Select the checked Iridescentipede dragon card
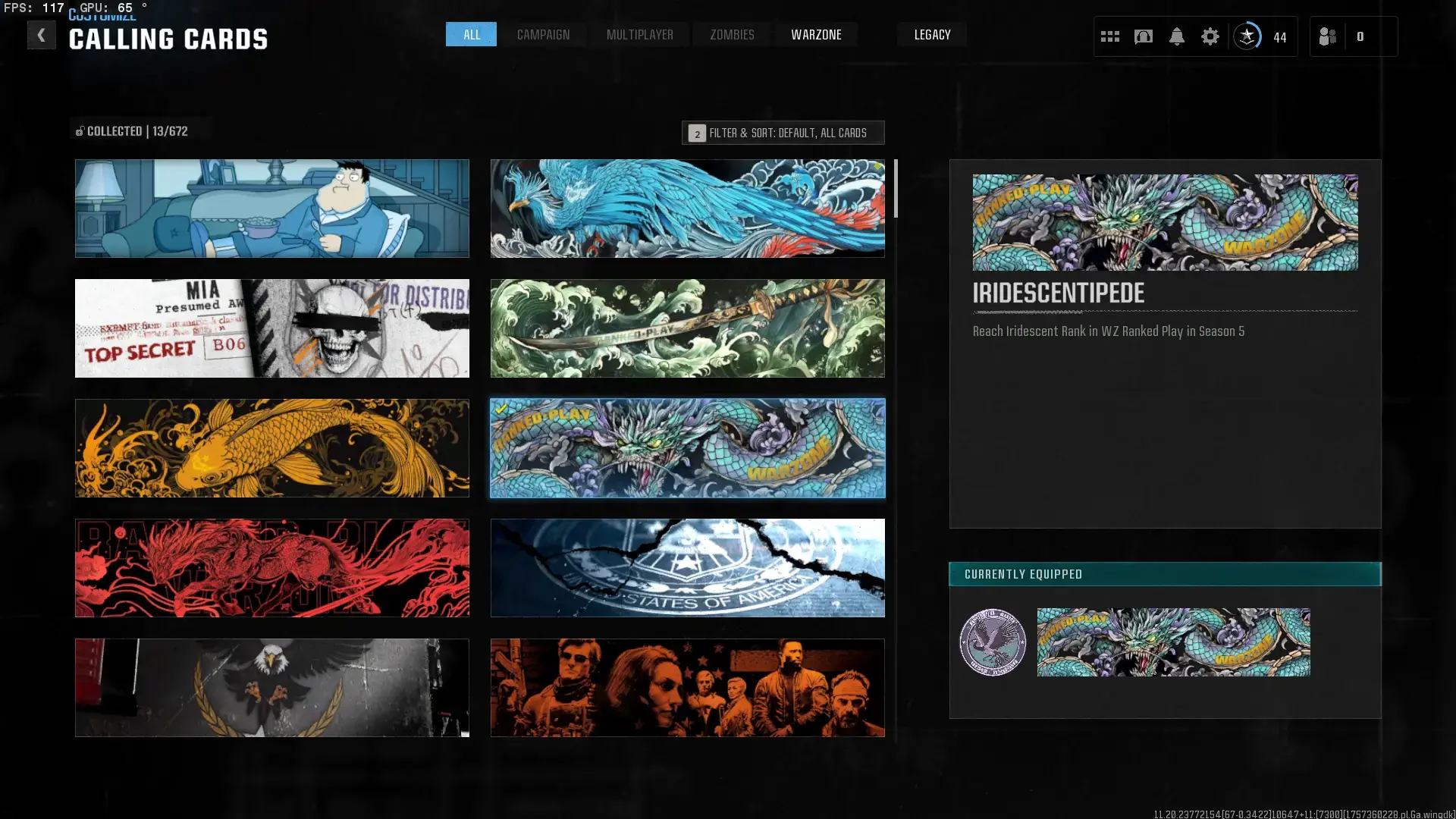1456x819 pixels. [687, 448]
